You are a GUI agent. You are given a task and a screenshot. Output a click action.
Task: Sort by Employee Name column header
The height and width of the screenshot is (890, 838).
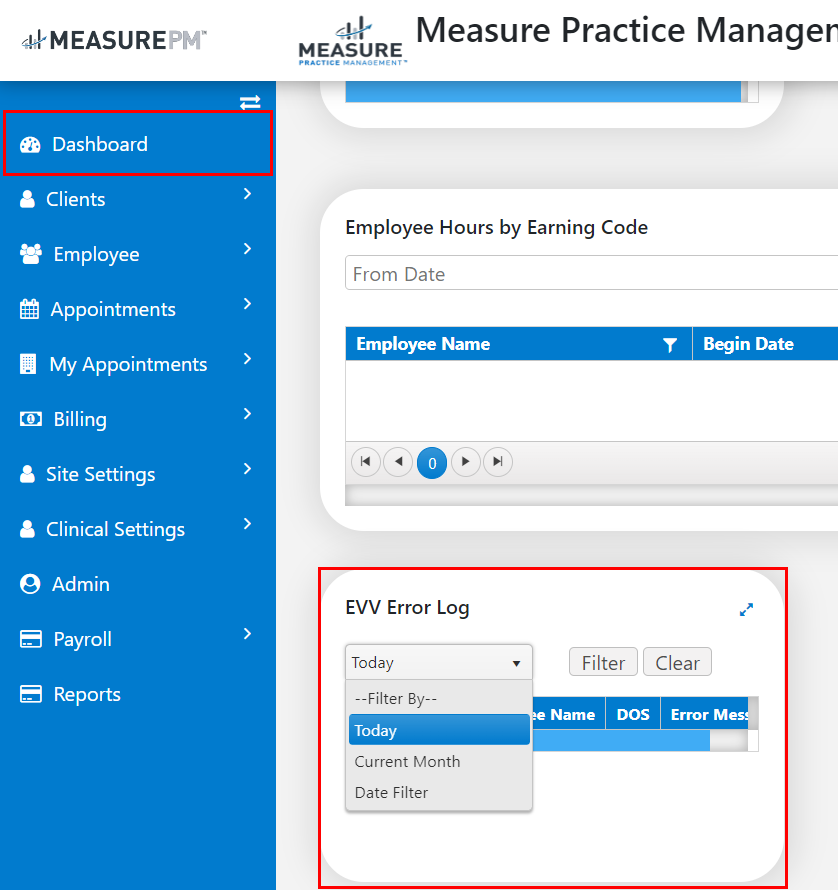pyautogui.click(x=423, y=344)
